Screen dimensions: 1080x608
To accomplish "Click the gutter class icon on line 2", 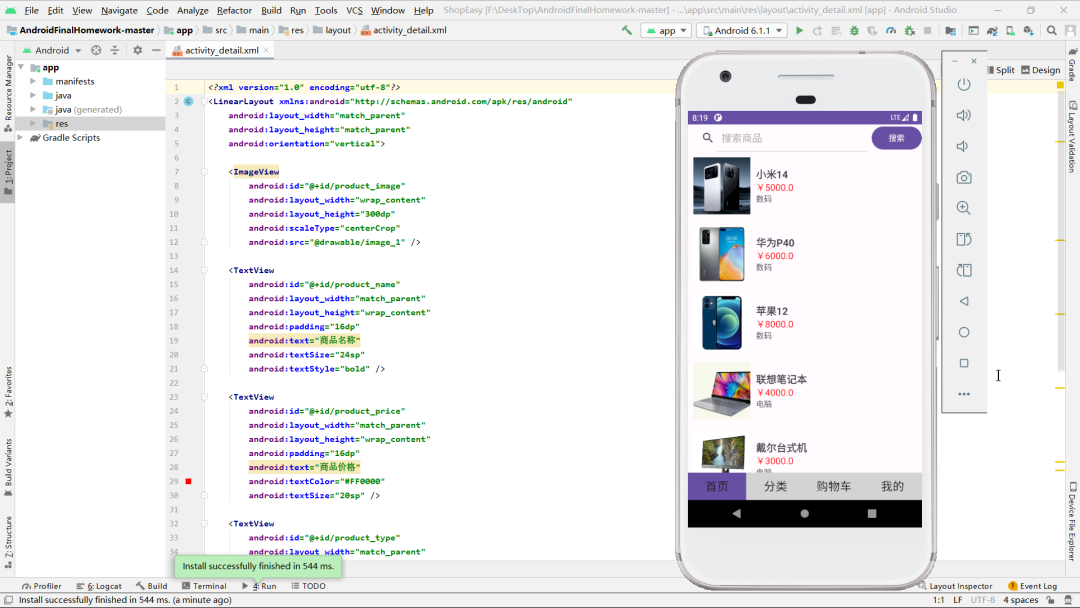I will pos(188,101).
